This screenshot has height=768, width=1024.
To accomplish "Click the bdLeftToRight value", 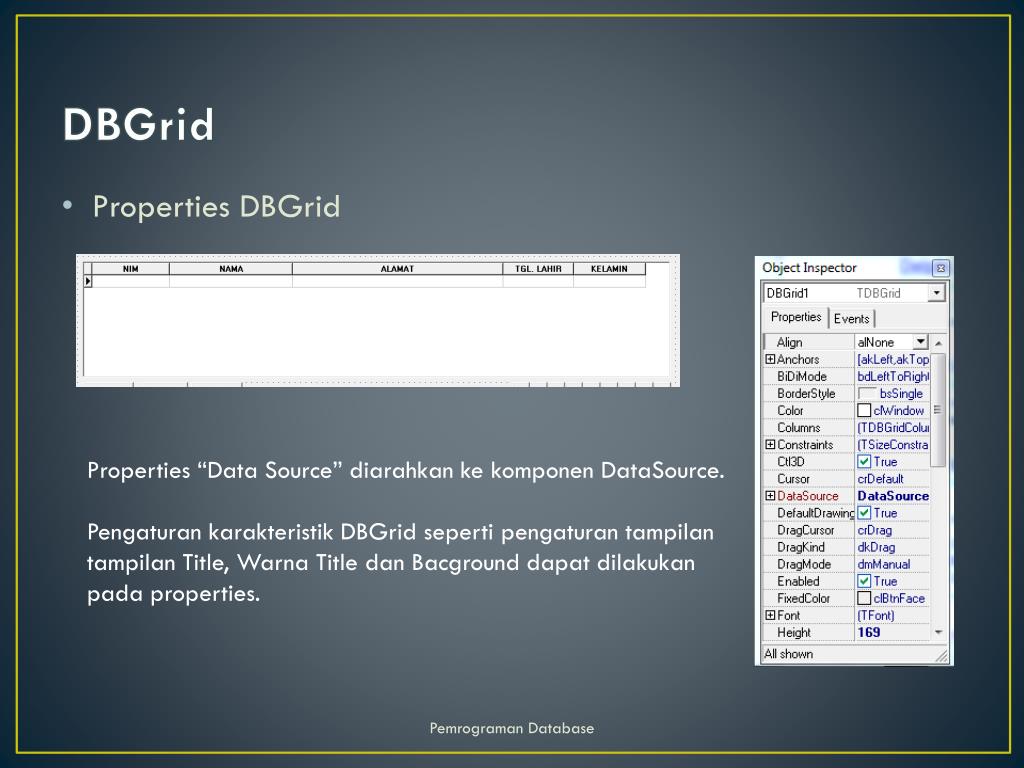I will pos(893,376).
